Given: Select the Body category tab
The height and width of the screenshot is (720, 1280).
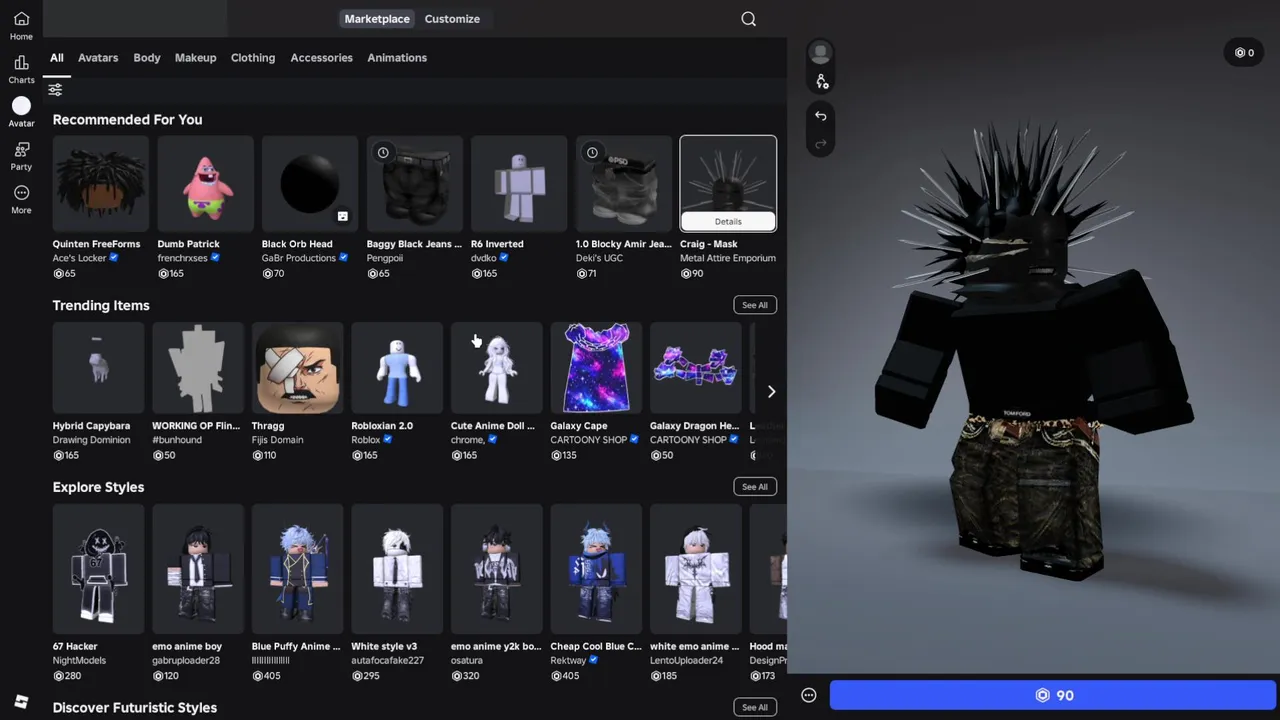Looking at the screenshot, I should click(x=147, y=58).
